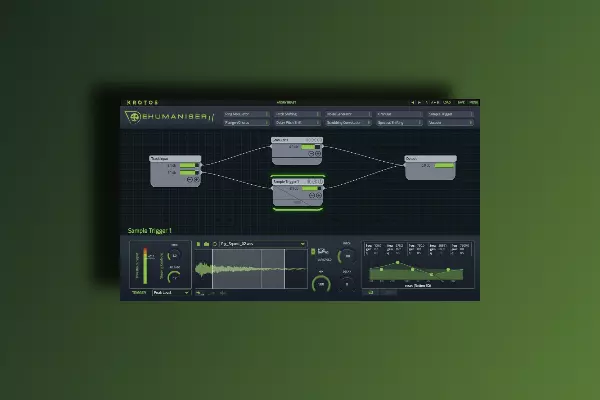This screenshot has height=400, width=600.
Task: Toggle the small green switch right of waveform
Action: pos(313,251)
